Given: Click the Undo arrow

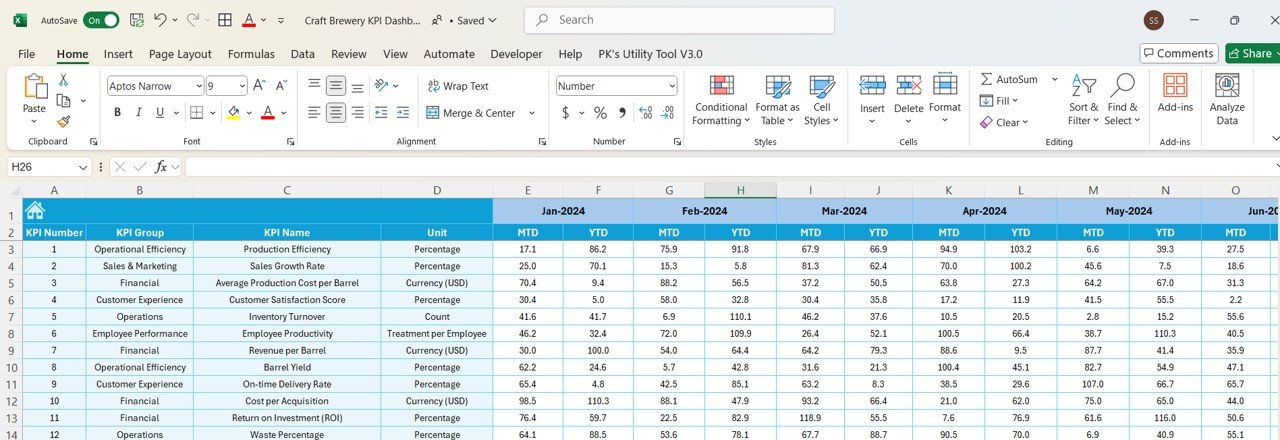Looking at the screenshot, I should point(162,20).
